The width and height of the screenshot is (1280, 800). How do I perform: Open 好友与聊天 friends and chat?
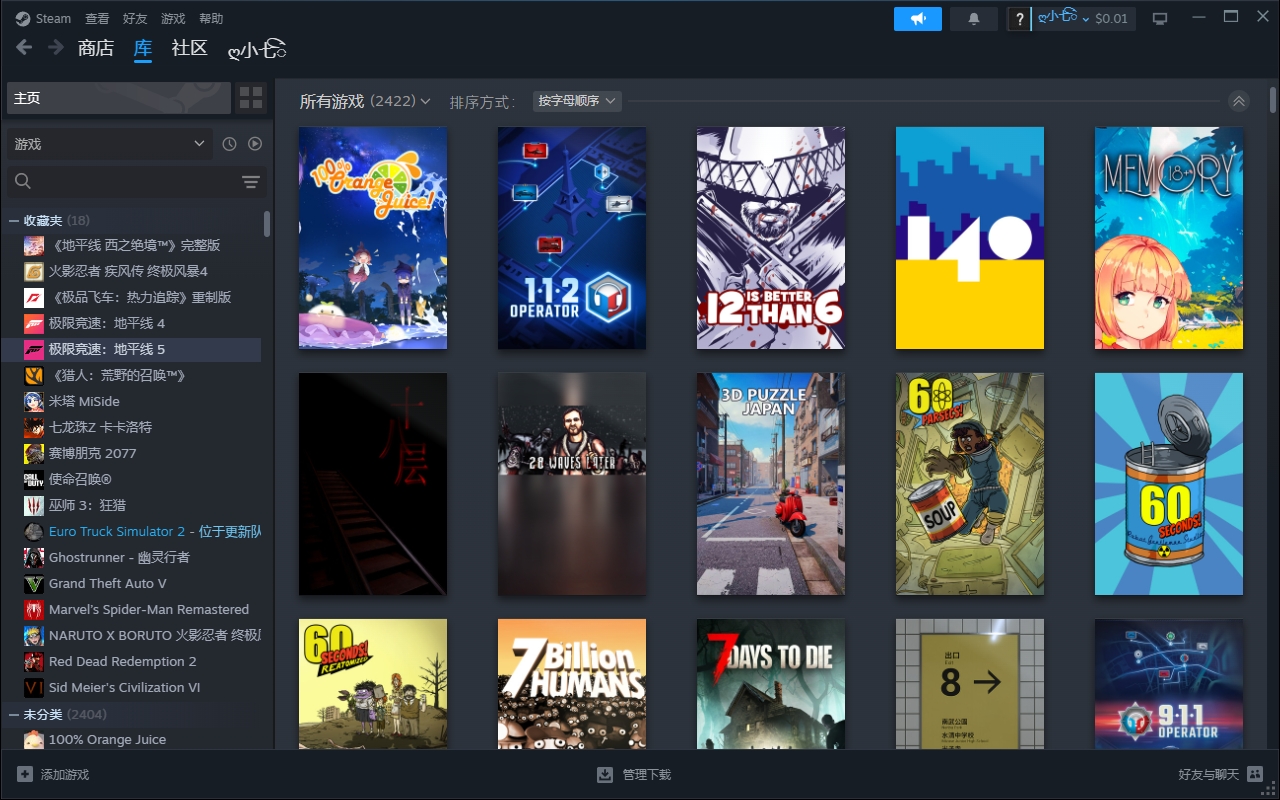click(1221, 775)
